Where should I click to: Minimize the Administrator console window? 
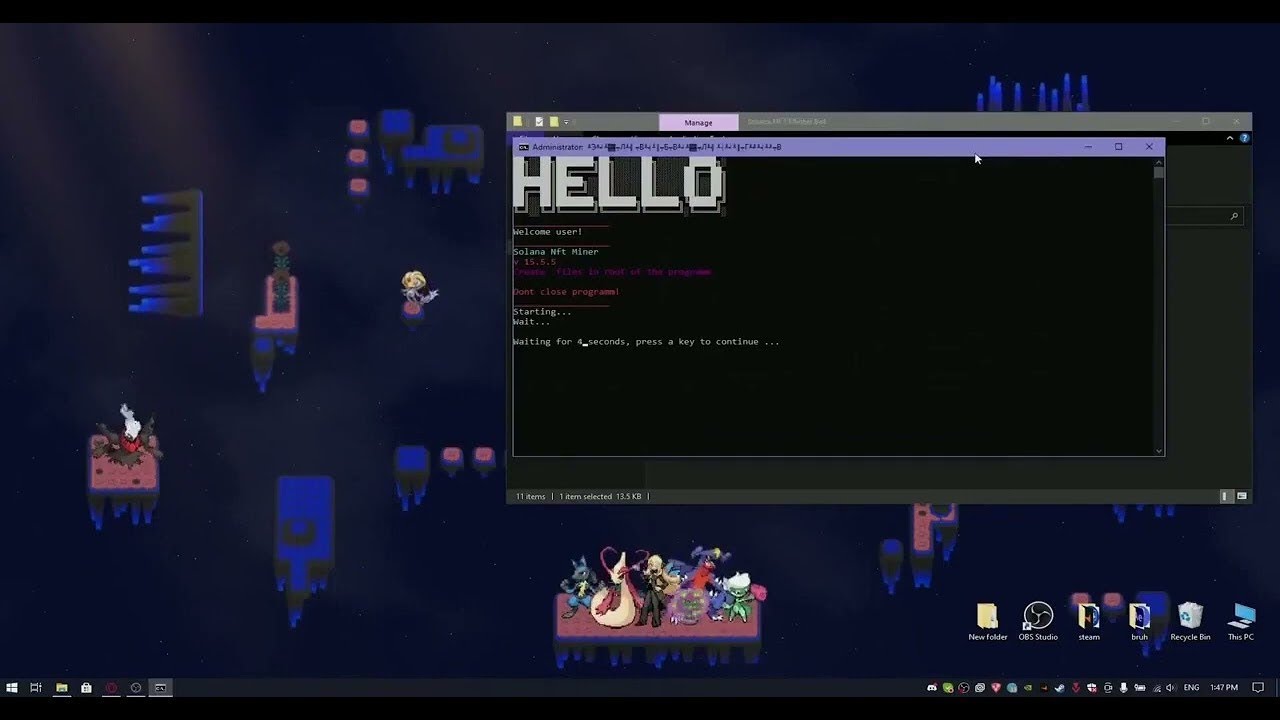1088,147
